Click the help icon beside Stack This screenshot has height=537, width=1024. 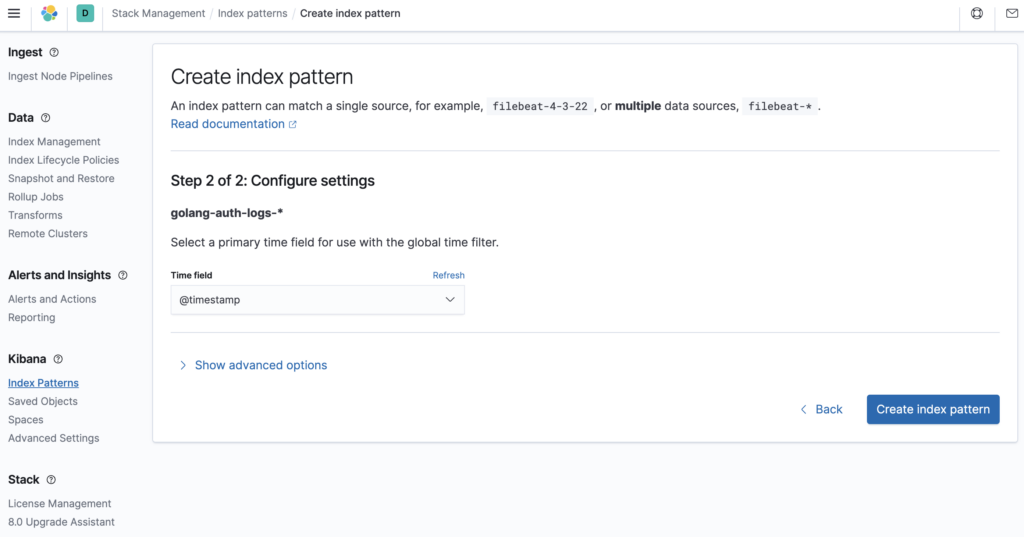(51, 480)
